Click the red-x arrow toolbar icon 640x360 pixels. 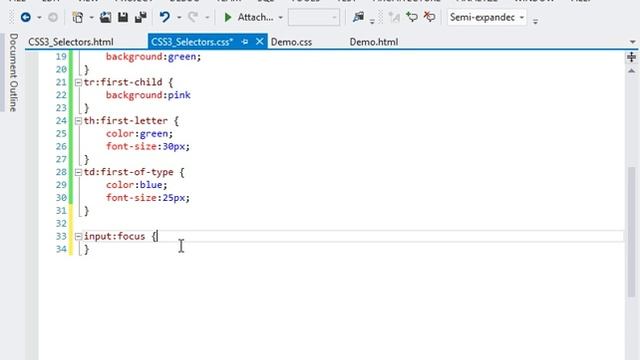(x=429, y=17)
